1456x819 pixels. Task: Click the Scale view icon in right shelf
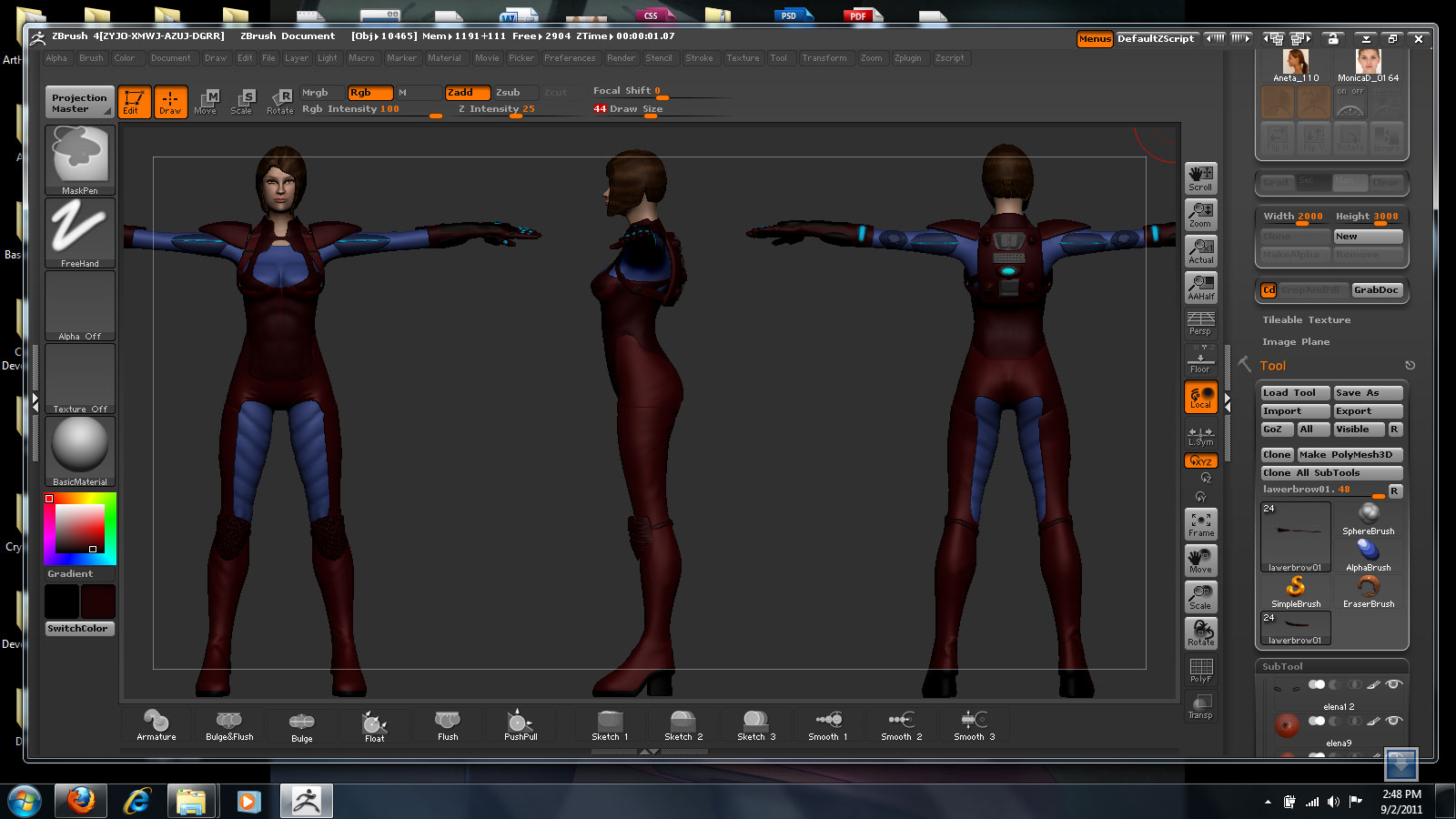1200,596
